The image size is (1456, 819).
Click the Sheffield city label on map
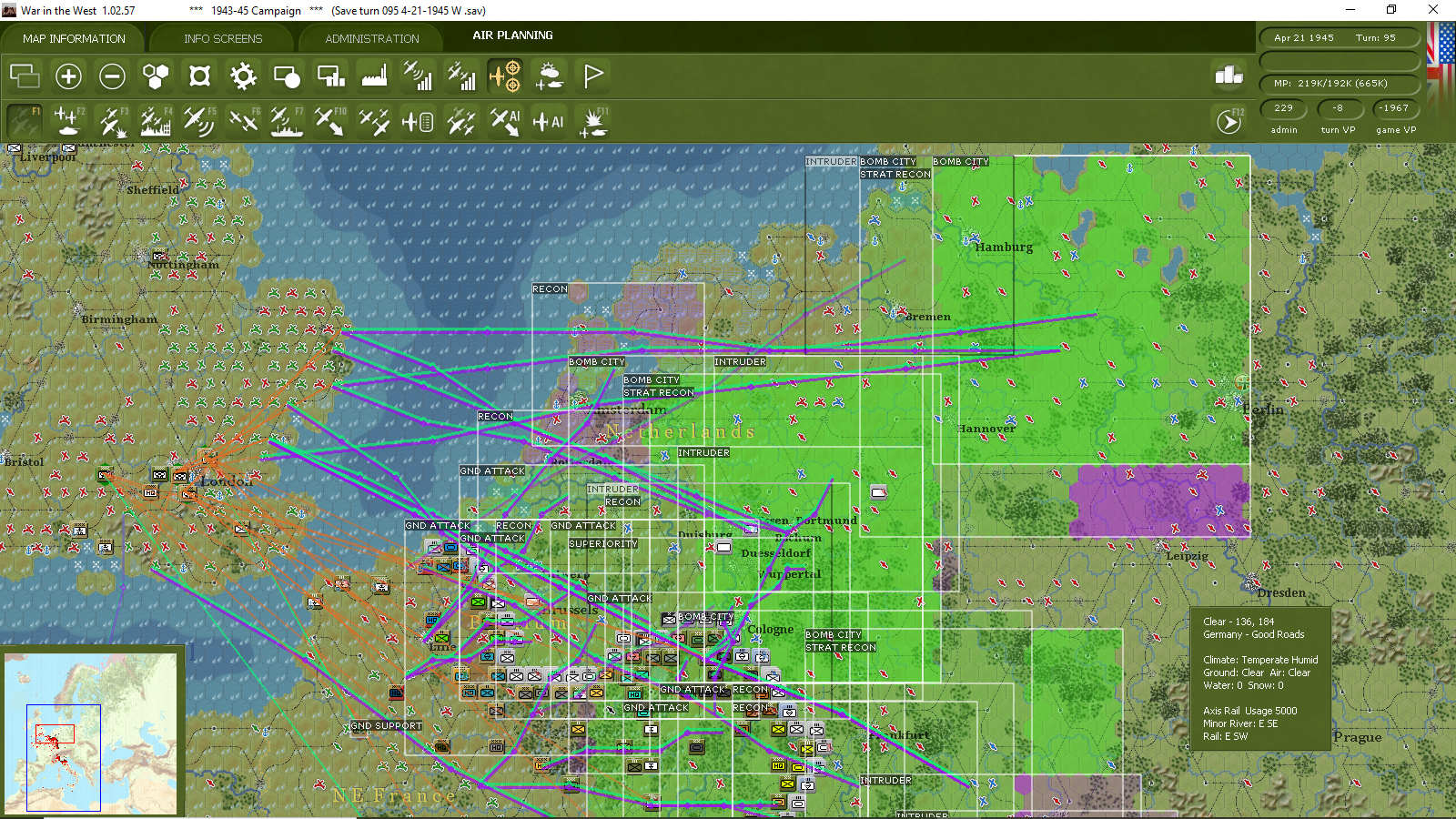click(x=153, y=190)
